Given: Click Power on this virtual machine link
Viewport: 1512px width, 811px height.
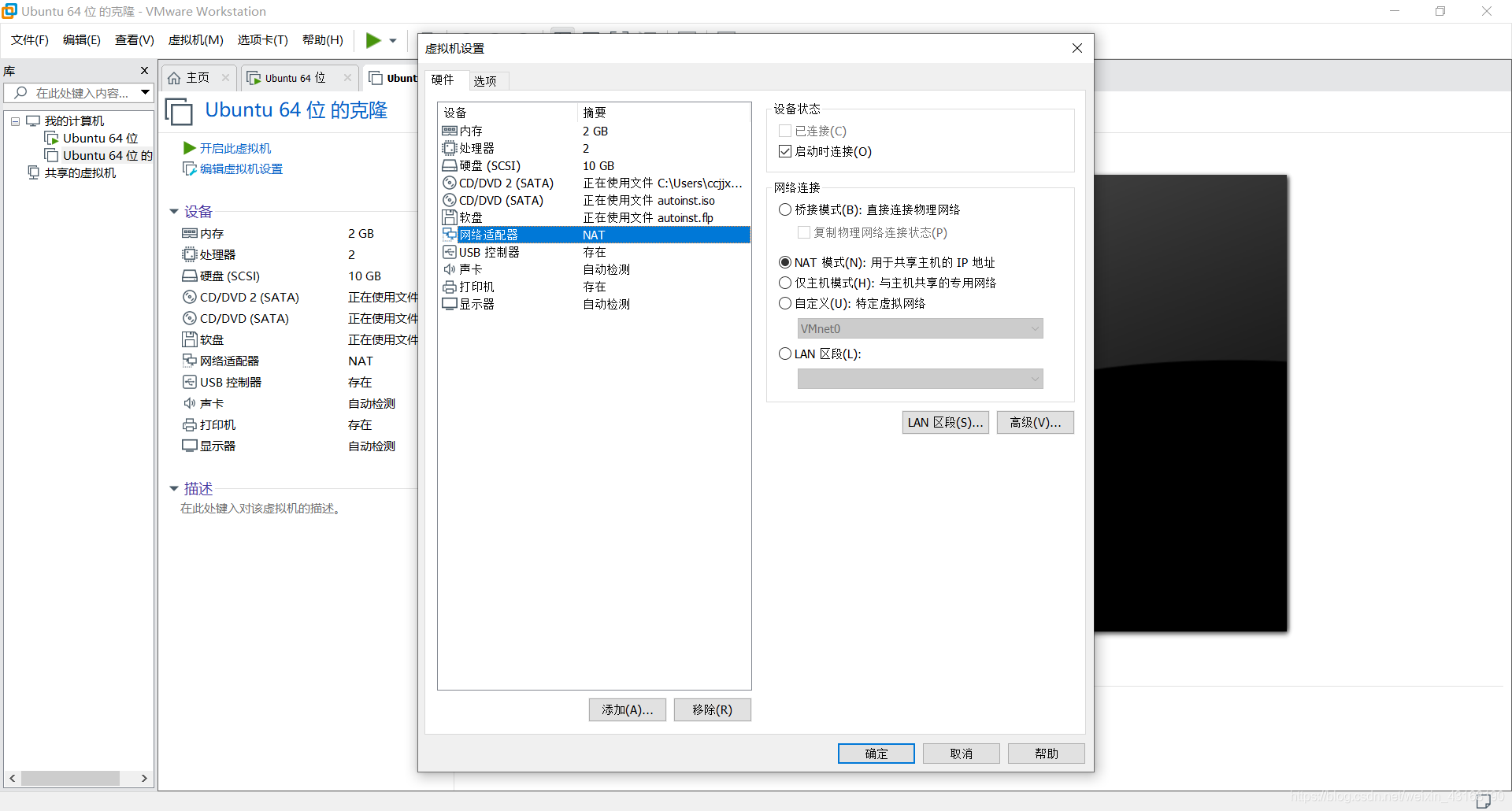Looking at the screenshot, I should tap(235, 148).
